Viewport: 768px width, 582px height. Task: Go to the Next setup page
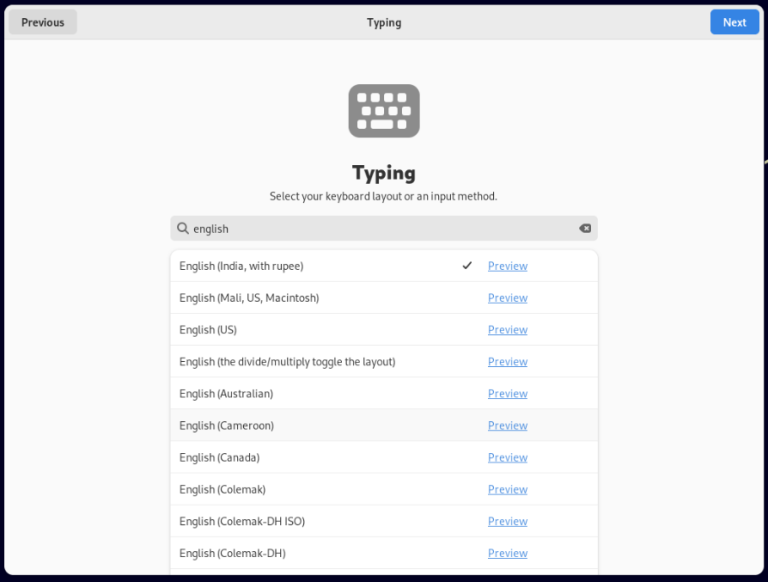[734, 22]
